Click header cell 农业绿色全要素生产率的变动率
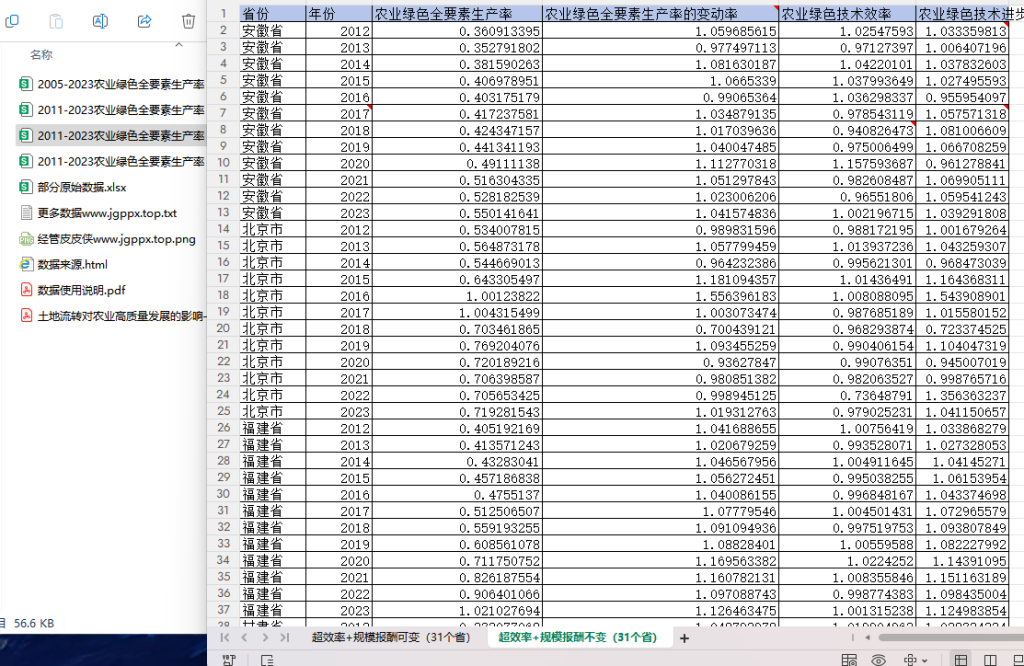1024x666 pixels. (661, 14)
